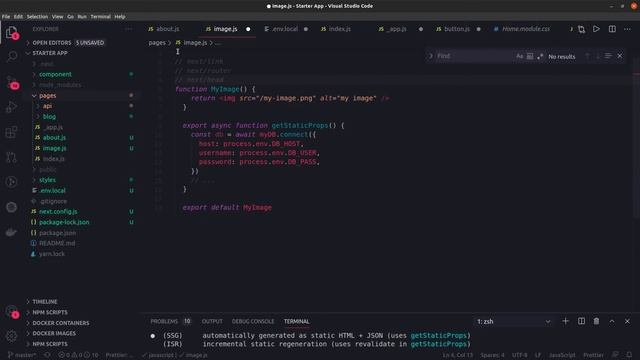Viewport: 640px width, 360px height.
Task: Switch to button.js editor tab
Action: pos(457,29)
